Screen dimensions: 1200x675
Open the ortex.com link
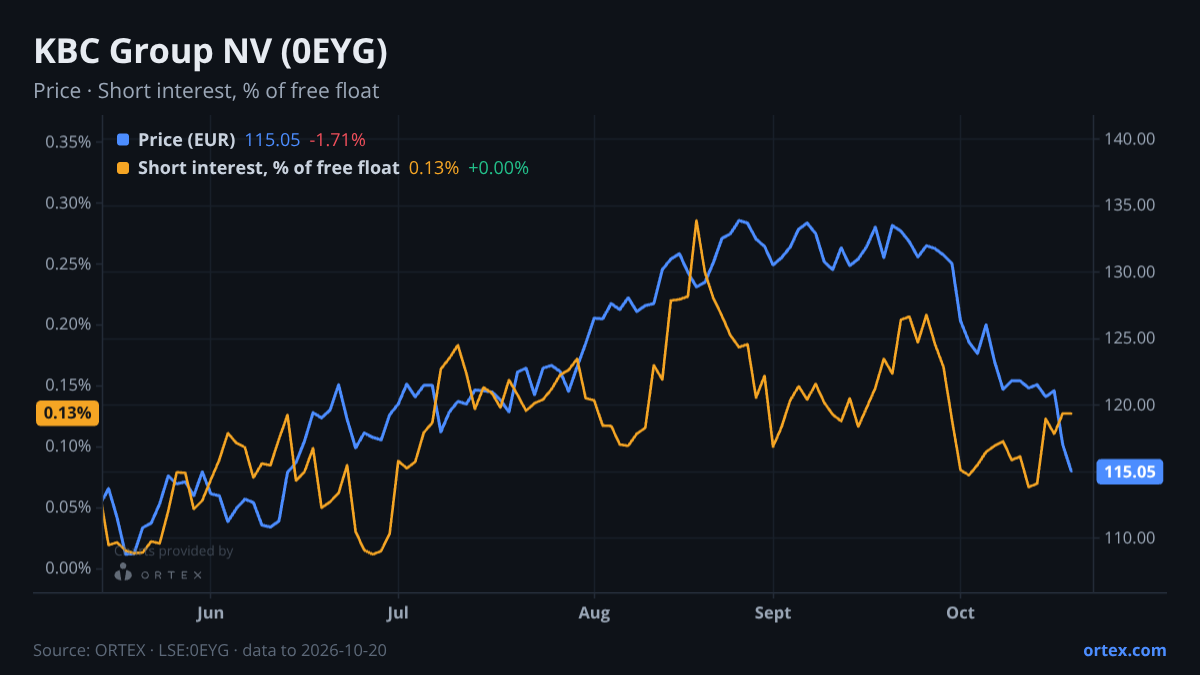1125,650
